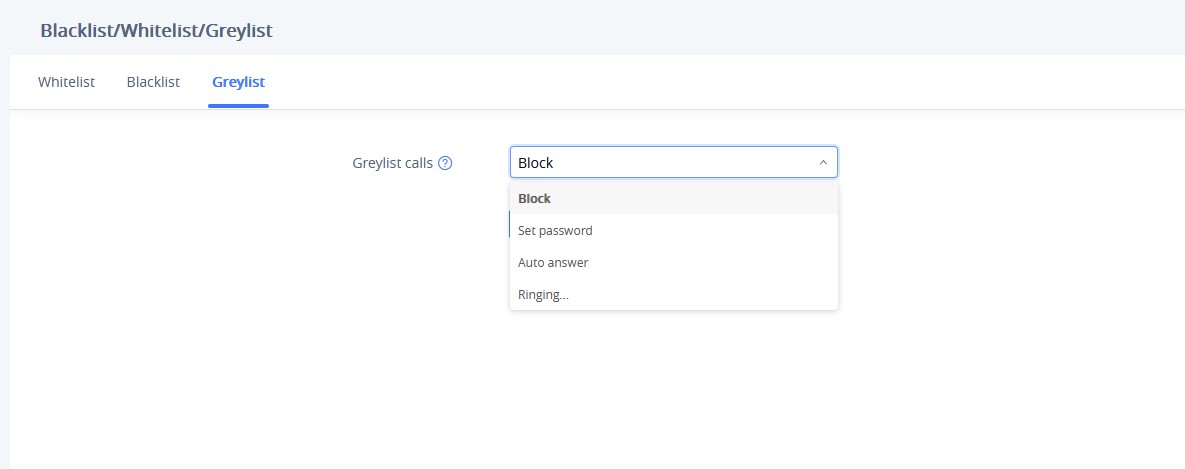Switch to the Whitelist tab
The width and height of the screenshot is (1185, 469).
(x=67, y=82)
